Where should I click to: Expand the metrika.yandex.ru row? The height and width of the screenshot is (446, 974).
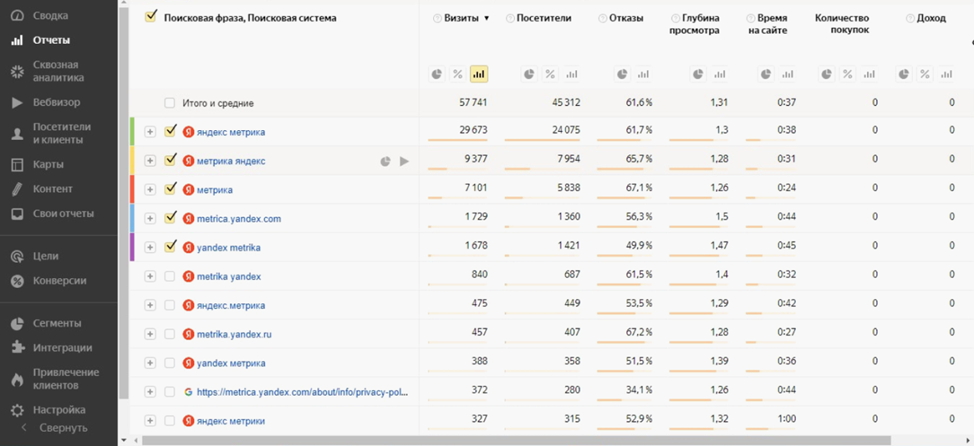point(150,334)
